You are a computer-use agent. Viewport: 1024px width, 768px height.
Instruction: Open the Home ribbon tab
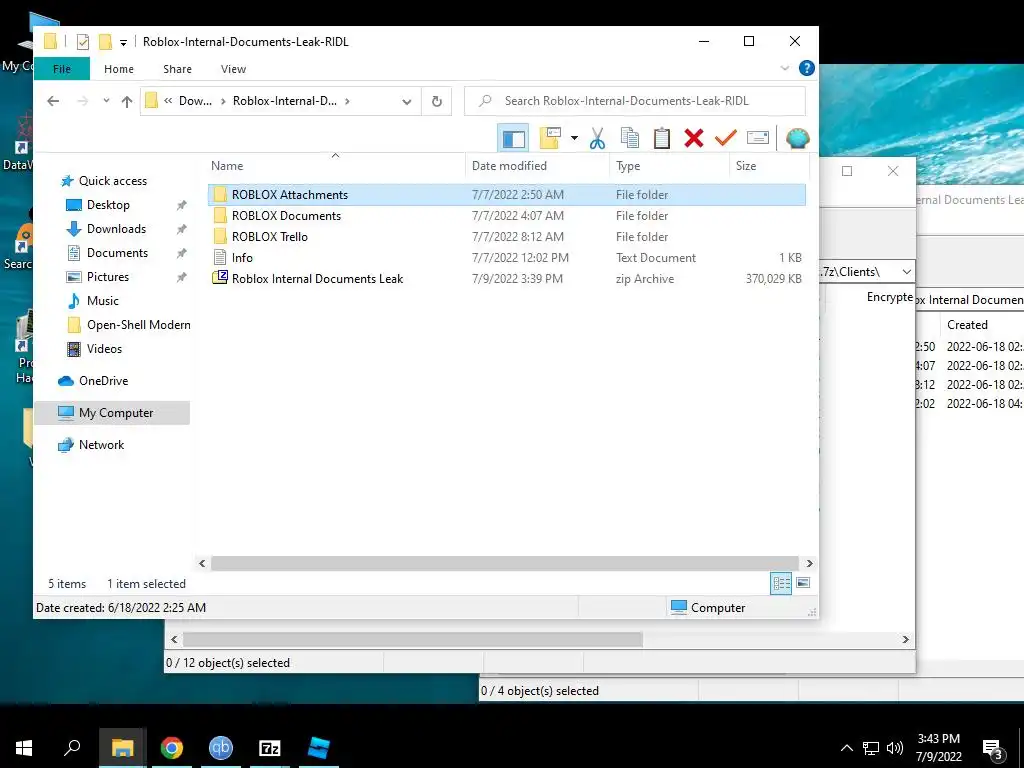(119, 69)
